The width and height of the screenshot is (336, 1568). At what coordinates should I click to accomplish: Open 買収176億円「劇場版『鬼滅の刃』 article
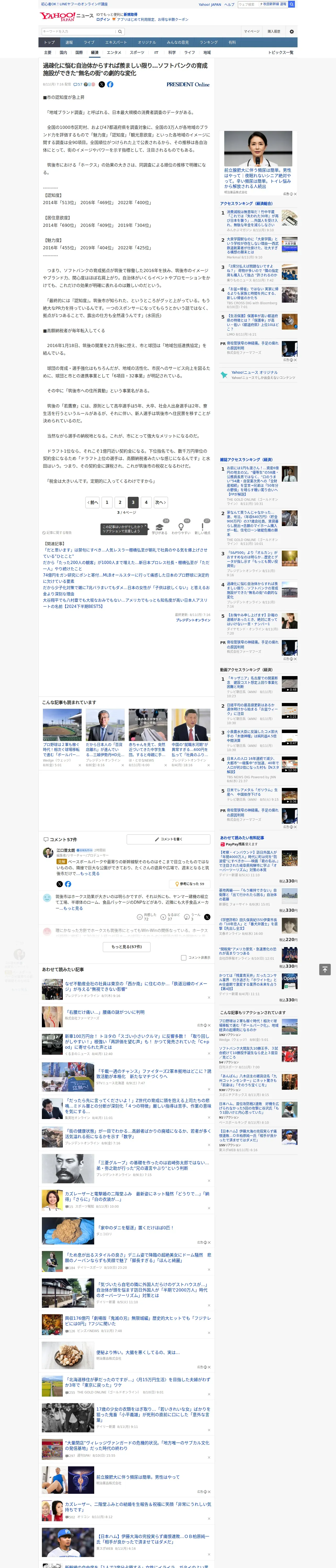pos(138,1321)
